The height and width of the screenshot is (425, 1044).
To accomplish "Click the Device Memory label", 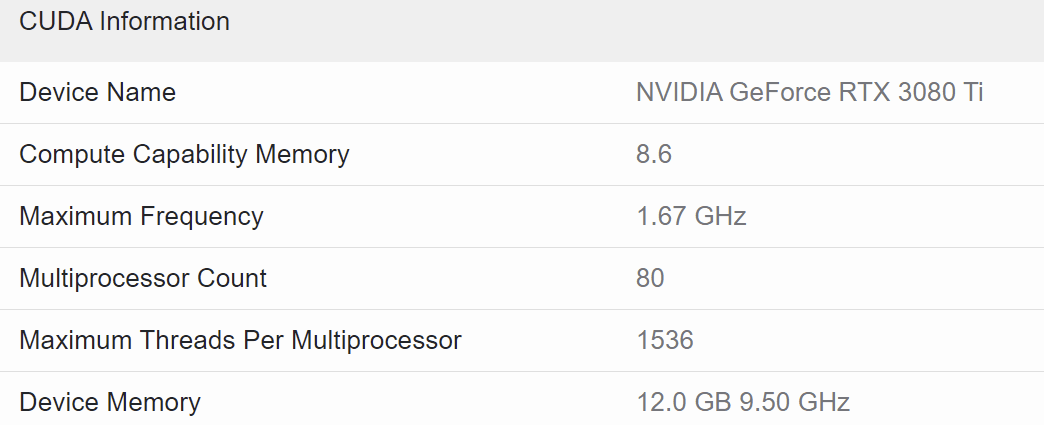I will [110, 403].
